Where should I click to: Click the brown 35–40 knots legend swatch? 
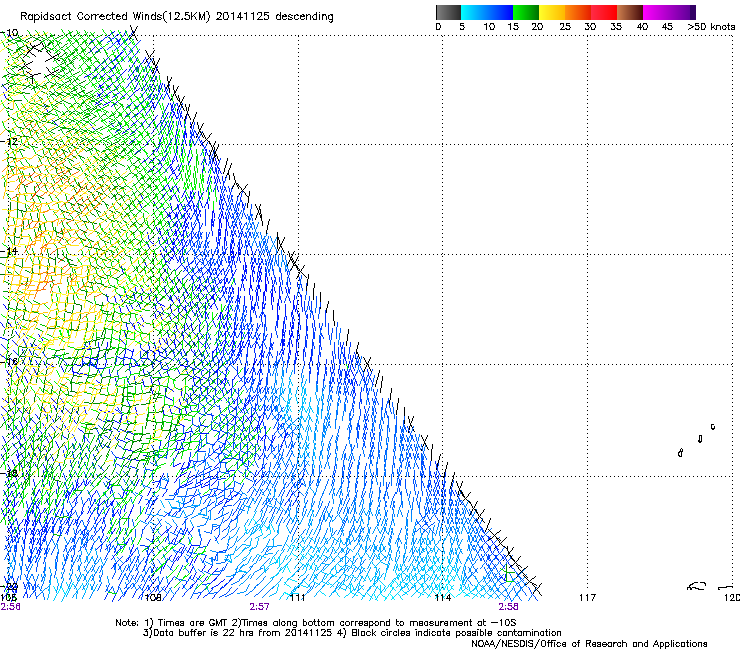pyautogui.click(x=630, y=12)
